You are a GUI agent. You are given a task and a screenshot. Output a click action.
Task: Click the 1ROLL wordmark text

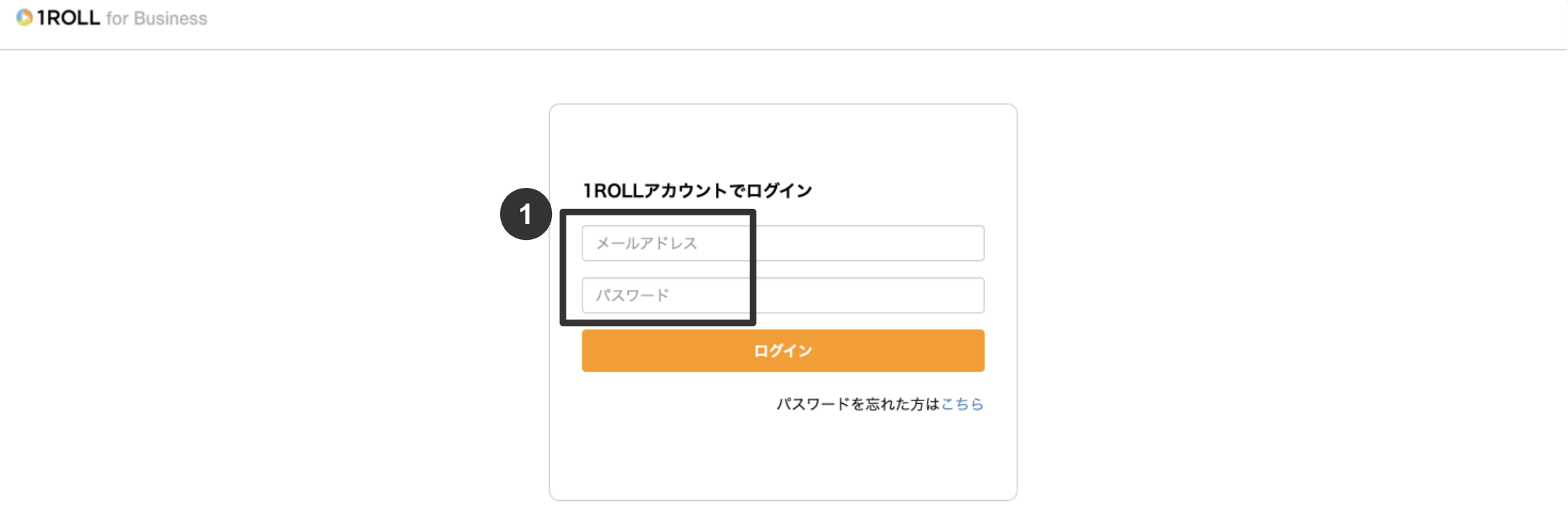(x=71, y=17)
